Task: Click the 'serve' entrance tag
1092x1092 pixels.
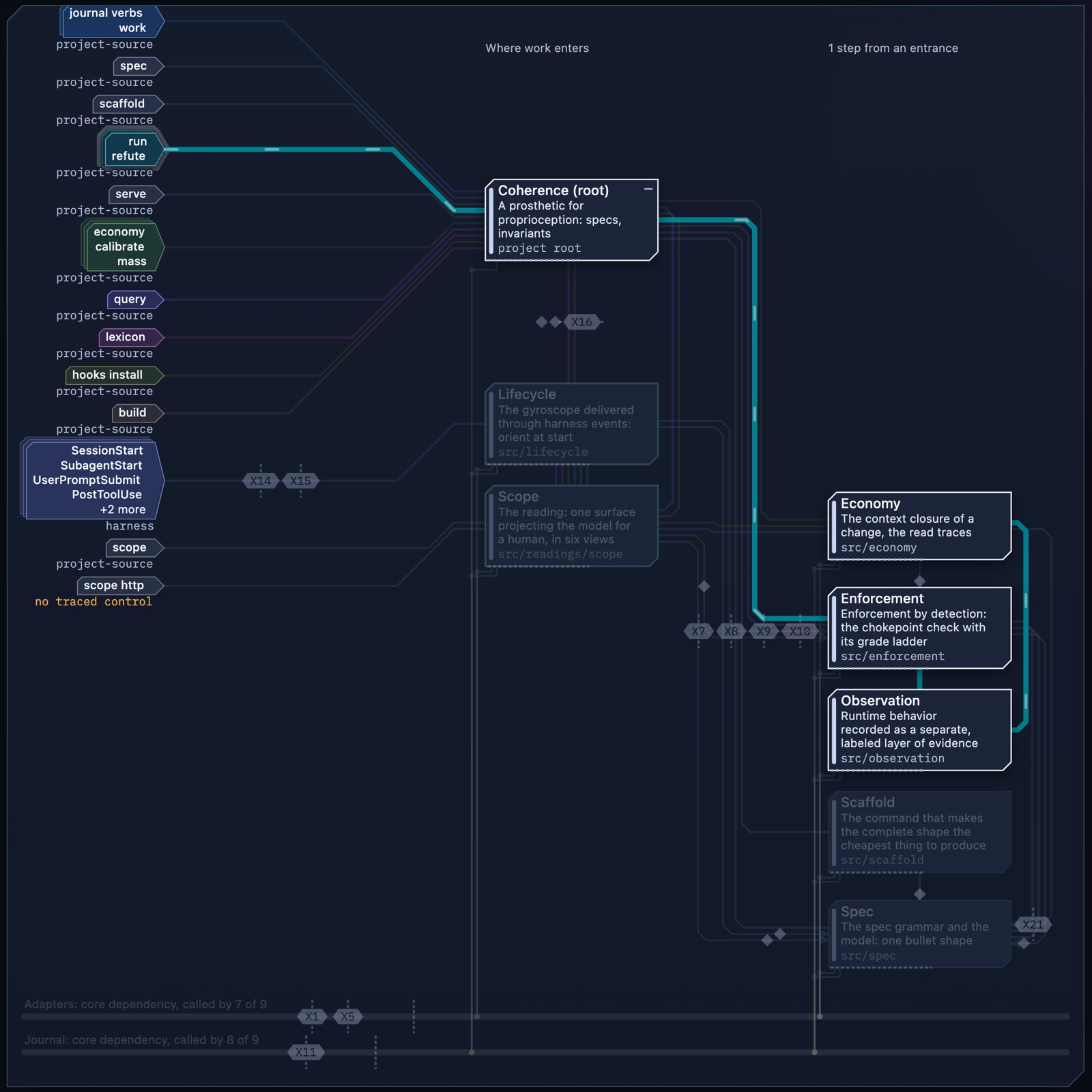Action: (136, 194)
